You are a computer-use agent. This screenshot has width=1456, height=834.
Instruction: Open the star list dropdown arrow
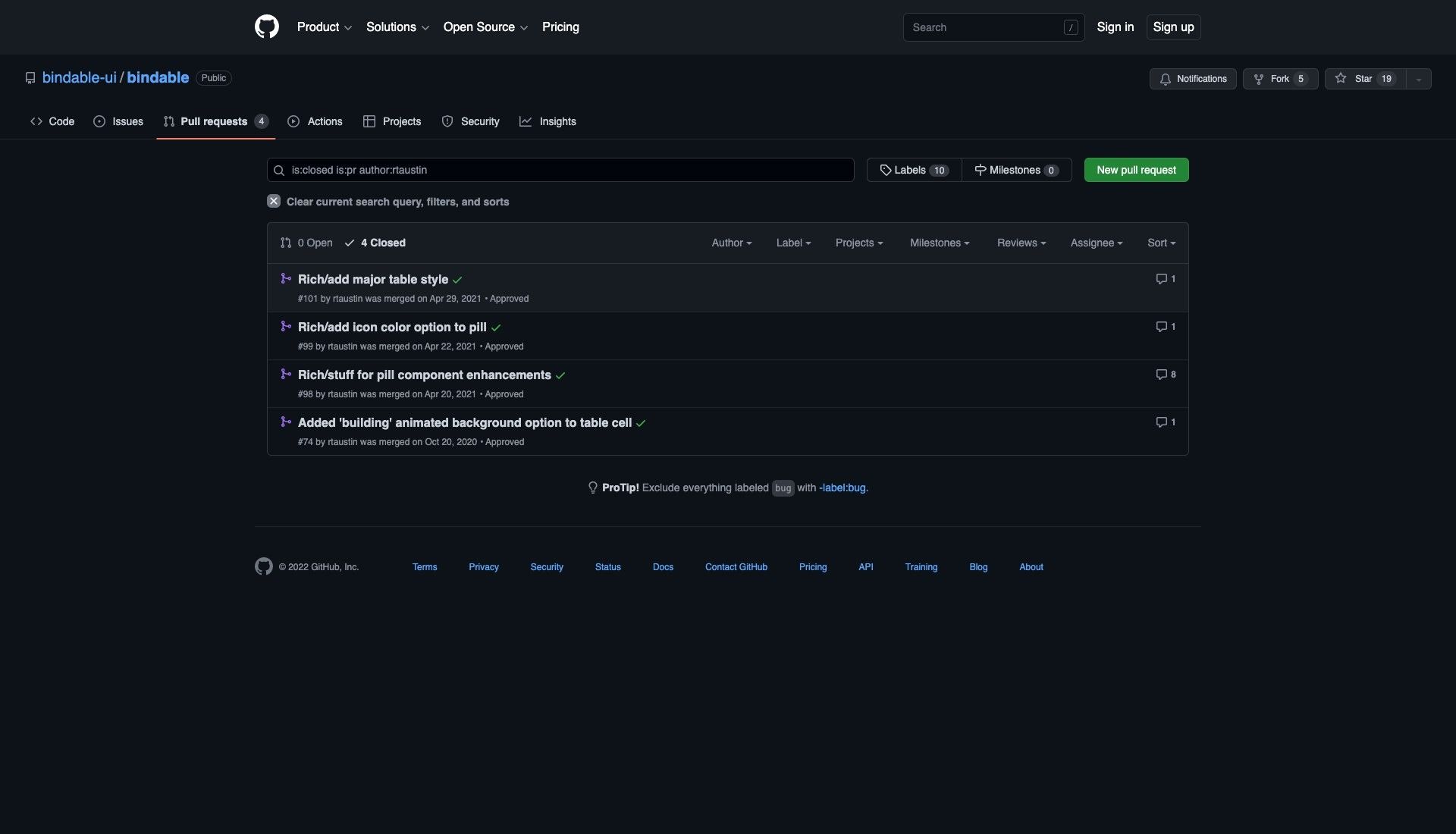pyautogui.click(x=1419, y=79)
